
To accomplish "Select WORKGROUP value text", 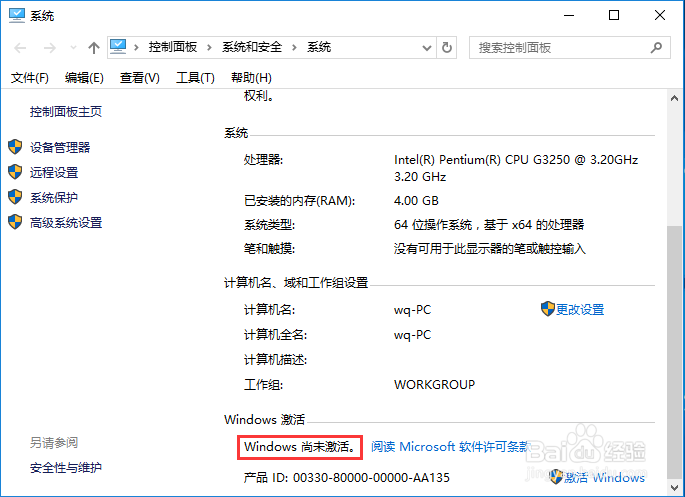I will click(x=434, y=384).
